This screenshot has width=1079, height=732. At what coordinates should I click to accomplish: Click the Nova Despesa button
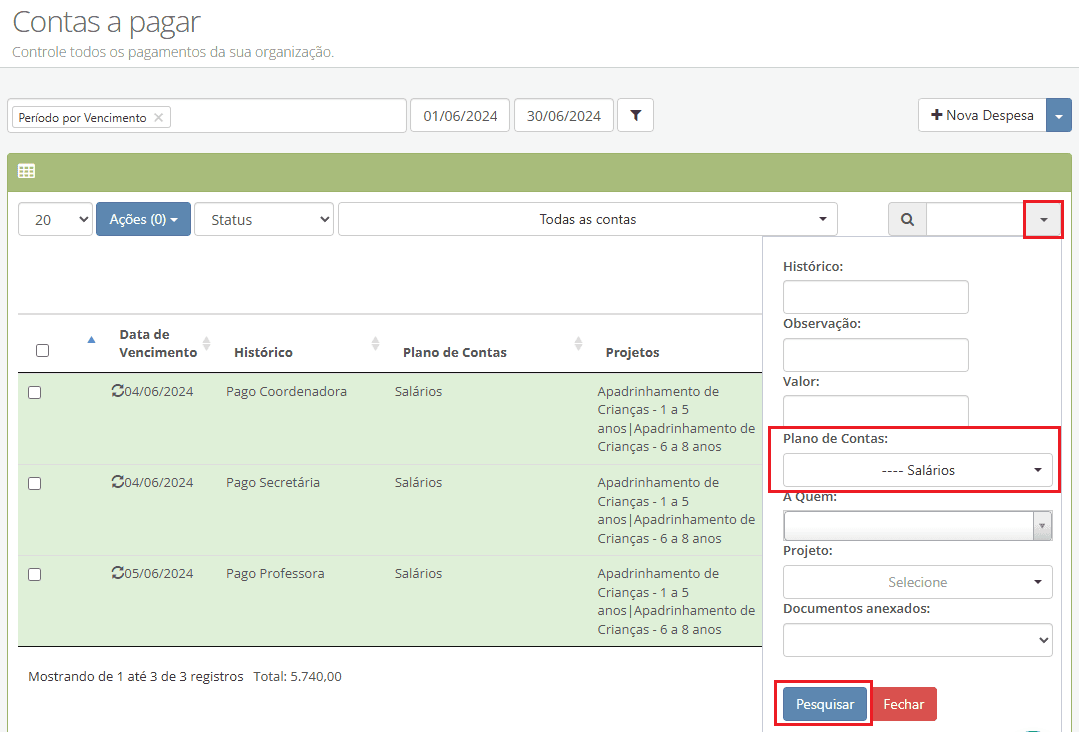(x=982, y=116)
